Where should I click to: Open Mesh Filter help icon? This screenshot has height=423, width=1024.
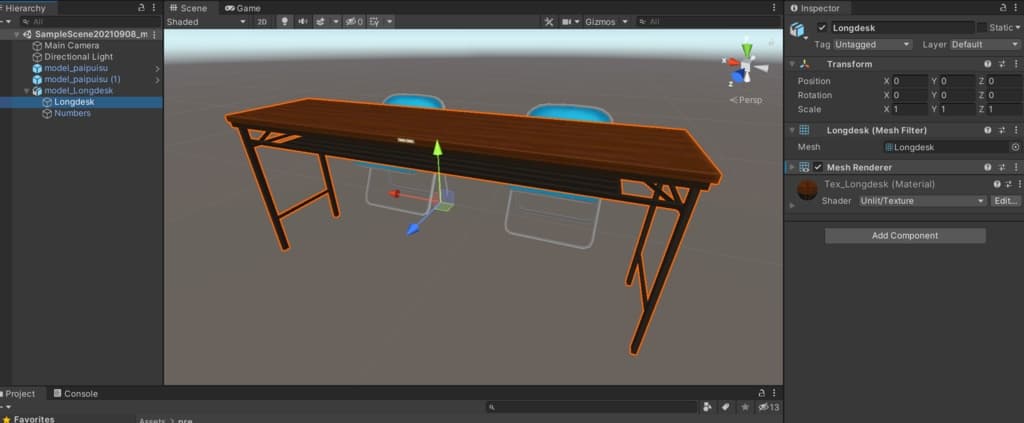(987, 130)
